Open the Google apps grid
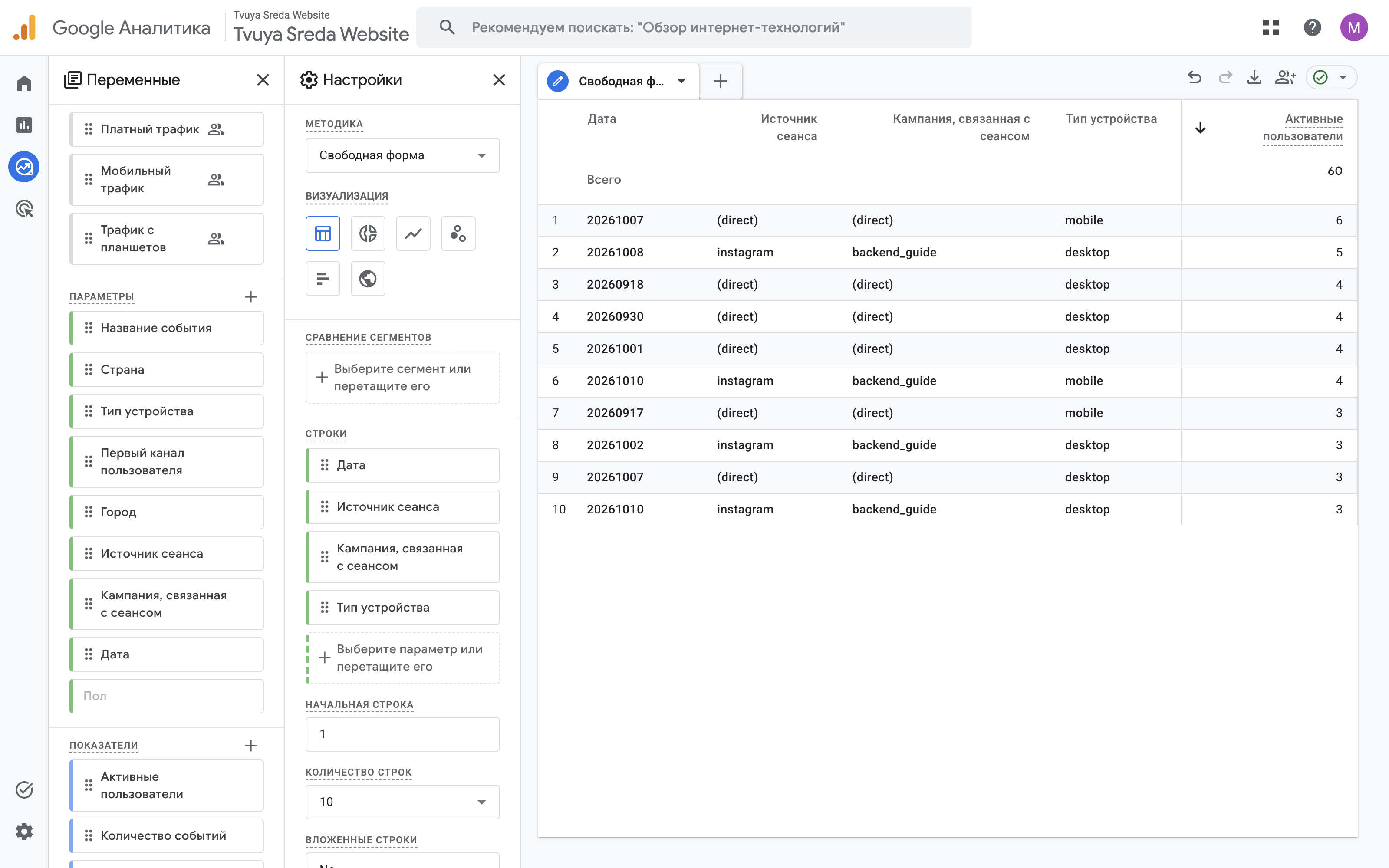The image size is (1389, 868). [x=1271, y=27]
